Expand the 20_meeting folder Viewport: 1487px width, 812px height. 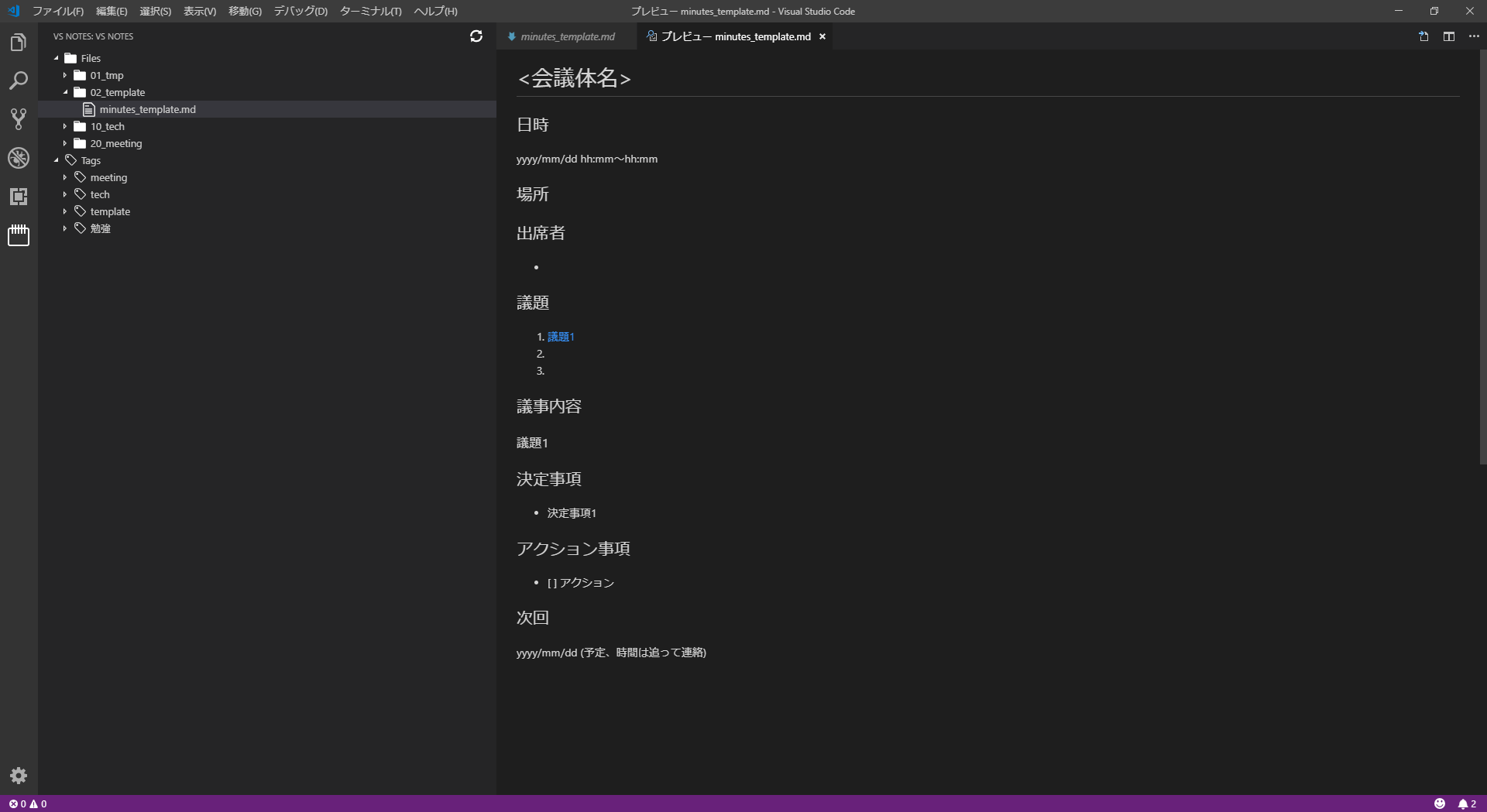(x=65, y=143)
